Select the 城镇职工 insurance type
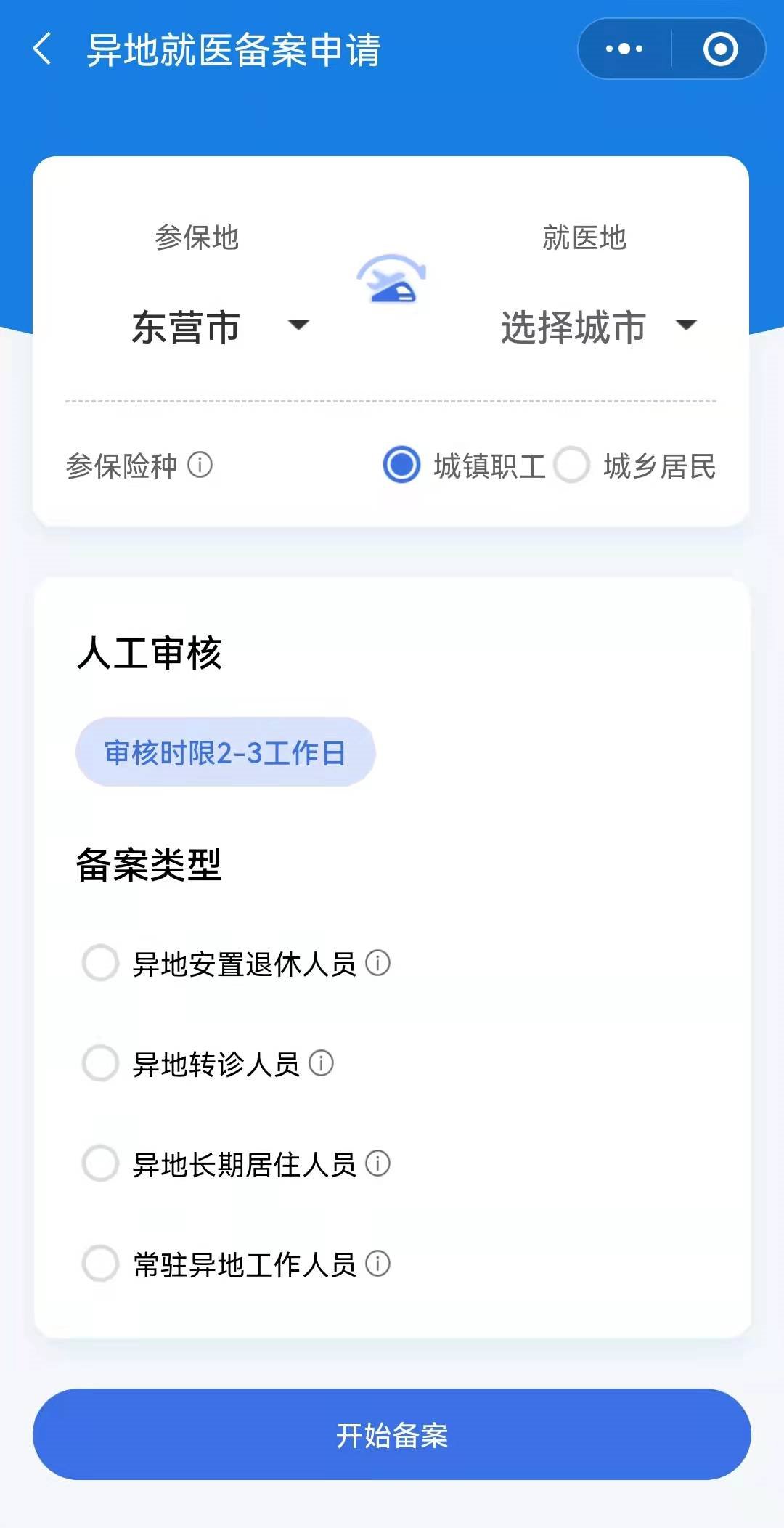Viewport: 784px width, 1528px height. pos(401,465)
